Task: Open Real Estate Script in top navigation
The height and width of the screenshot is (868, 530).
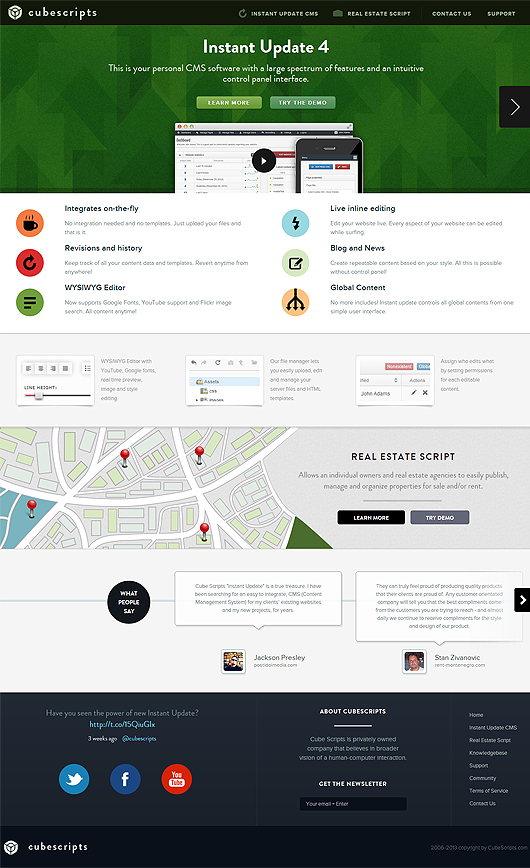Action: (x=372, y=13)
